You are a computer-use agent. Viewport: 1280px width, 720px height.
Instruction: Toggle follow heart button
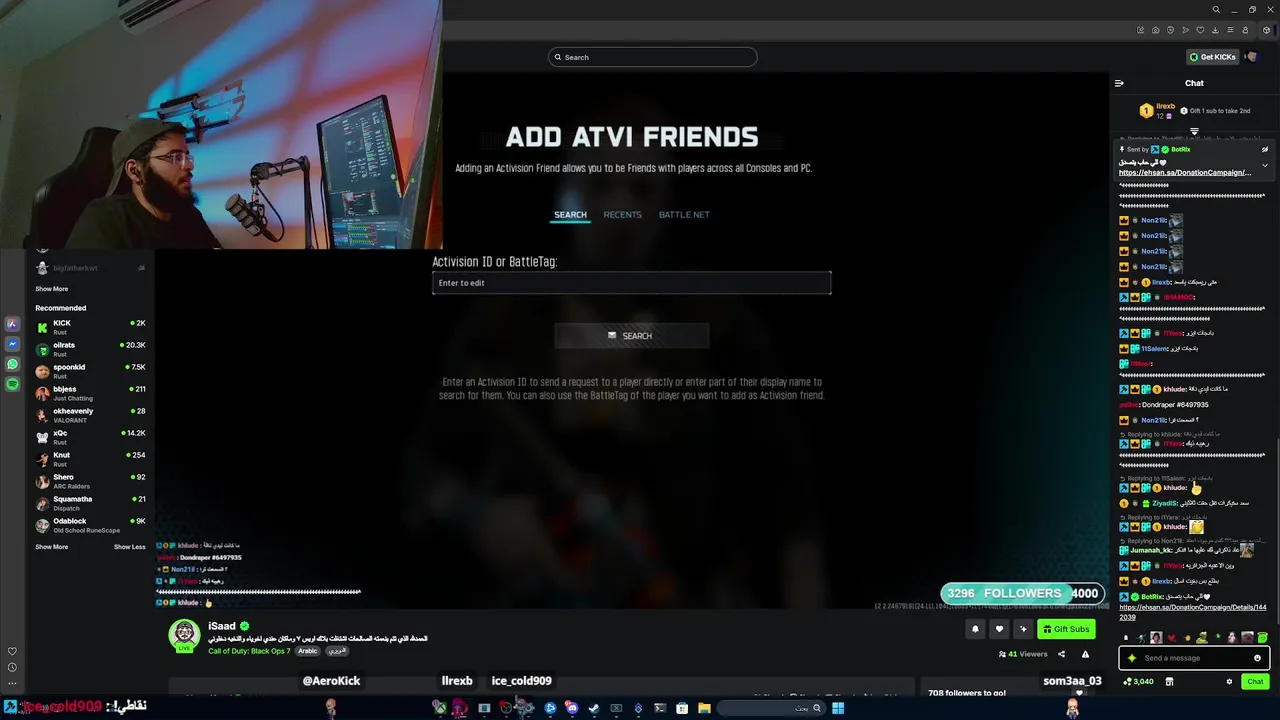pyautogui.click(x=999, y=629)
